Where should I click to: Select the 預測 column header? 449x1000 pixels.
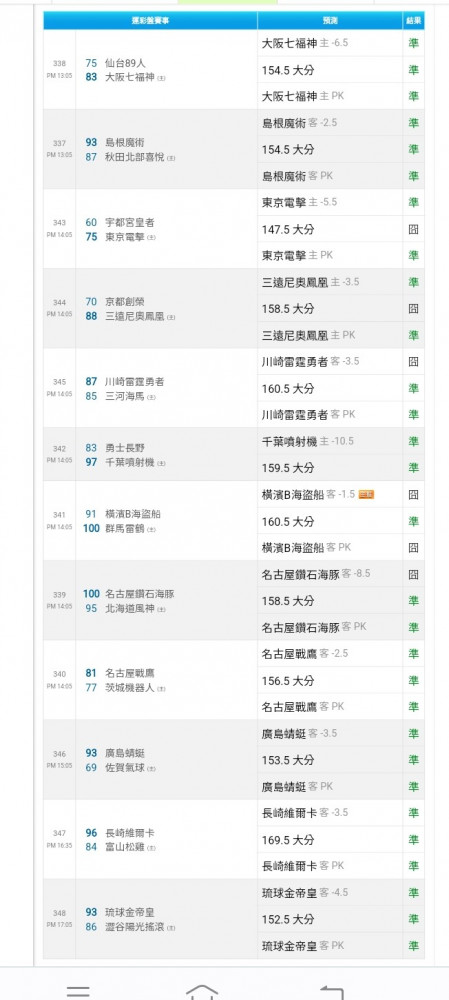330,20
